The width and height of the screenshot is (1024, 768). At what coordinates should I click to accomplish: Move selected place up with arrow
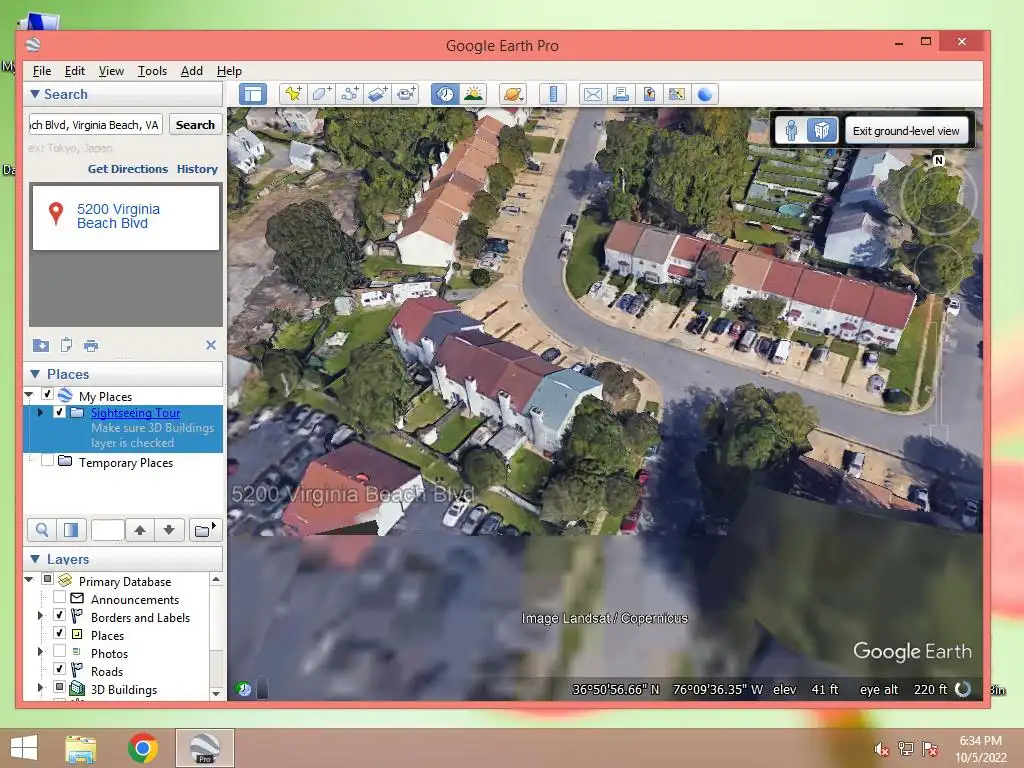coord(140,530)
